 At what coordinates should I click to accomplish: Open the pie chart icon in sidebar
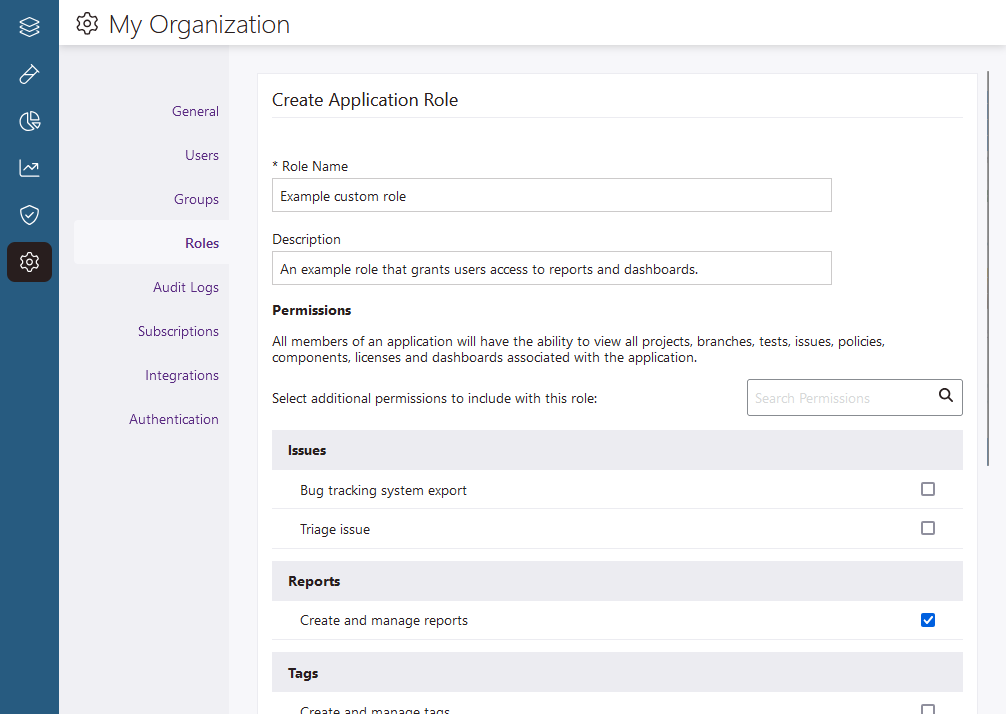(x=29, y=122)
